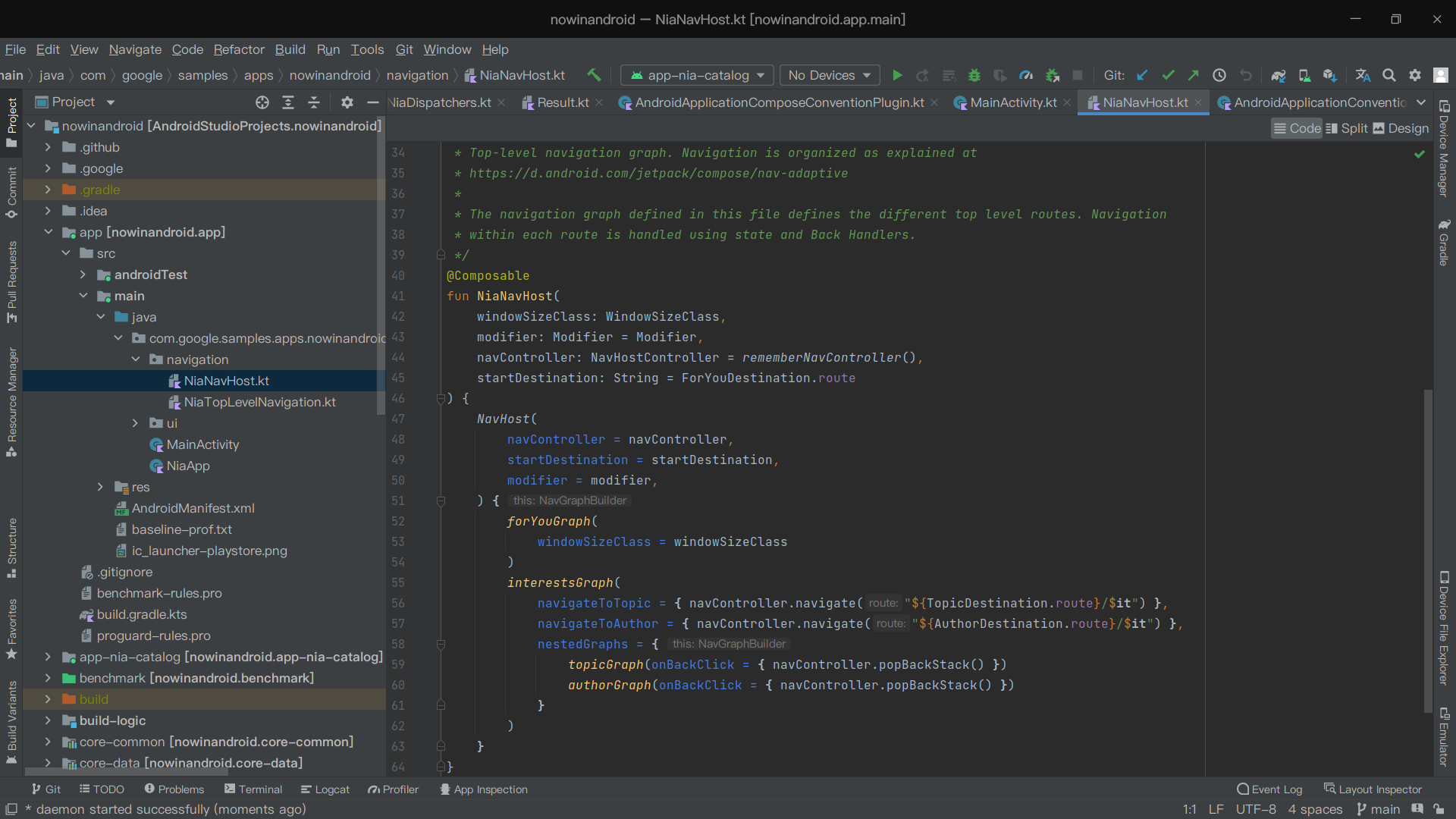Start debugging with the Debug icon

click(x=974, y=75)
